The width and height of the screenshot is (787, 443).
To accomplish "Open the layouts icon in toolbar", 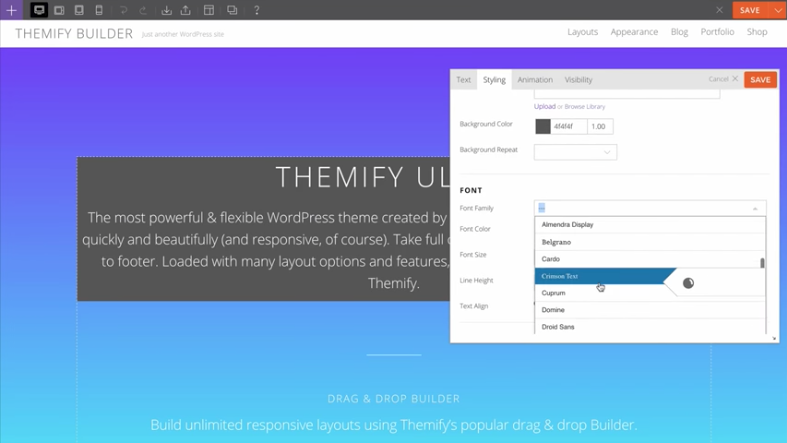I will [209, 10].
